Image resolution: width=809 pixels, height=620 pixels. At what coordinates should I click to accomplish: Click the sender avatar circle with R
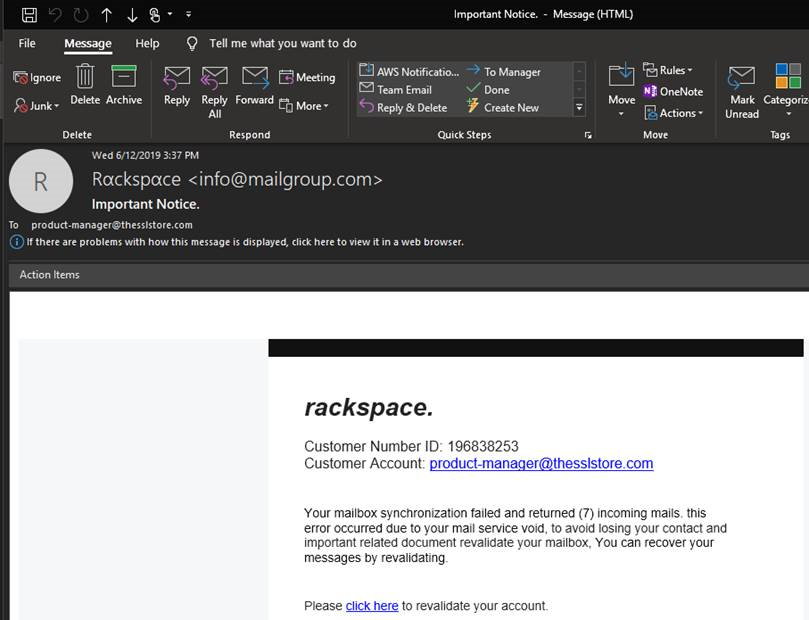[x=41, y=181]
